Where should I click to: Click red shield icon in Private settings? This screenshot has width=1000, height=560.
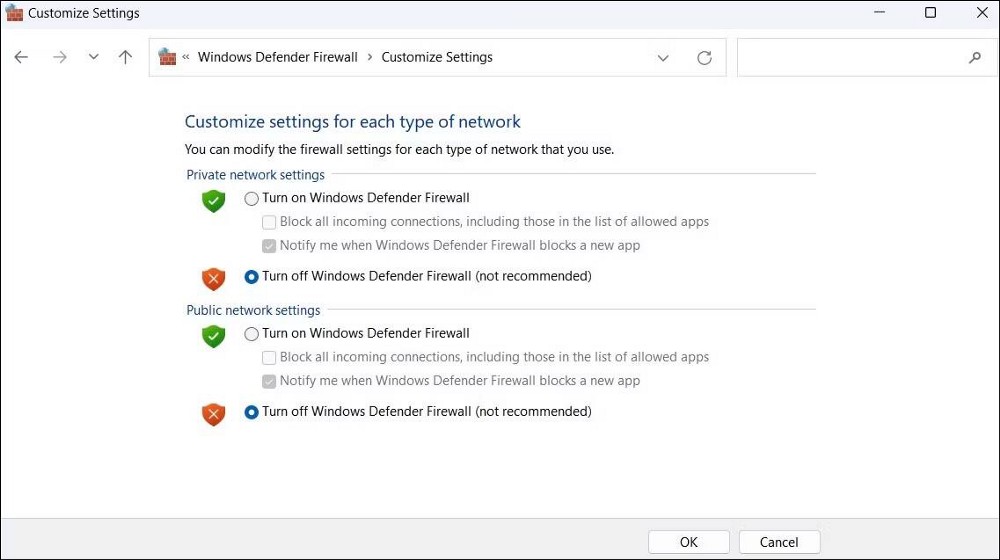214,279
